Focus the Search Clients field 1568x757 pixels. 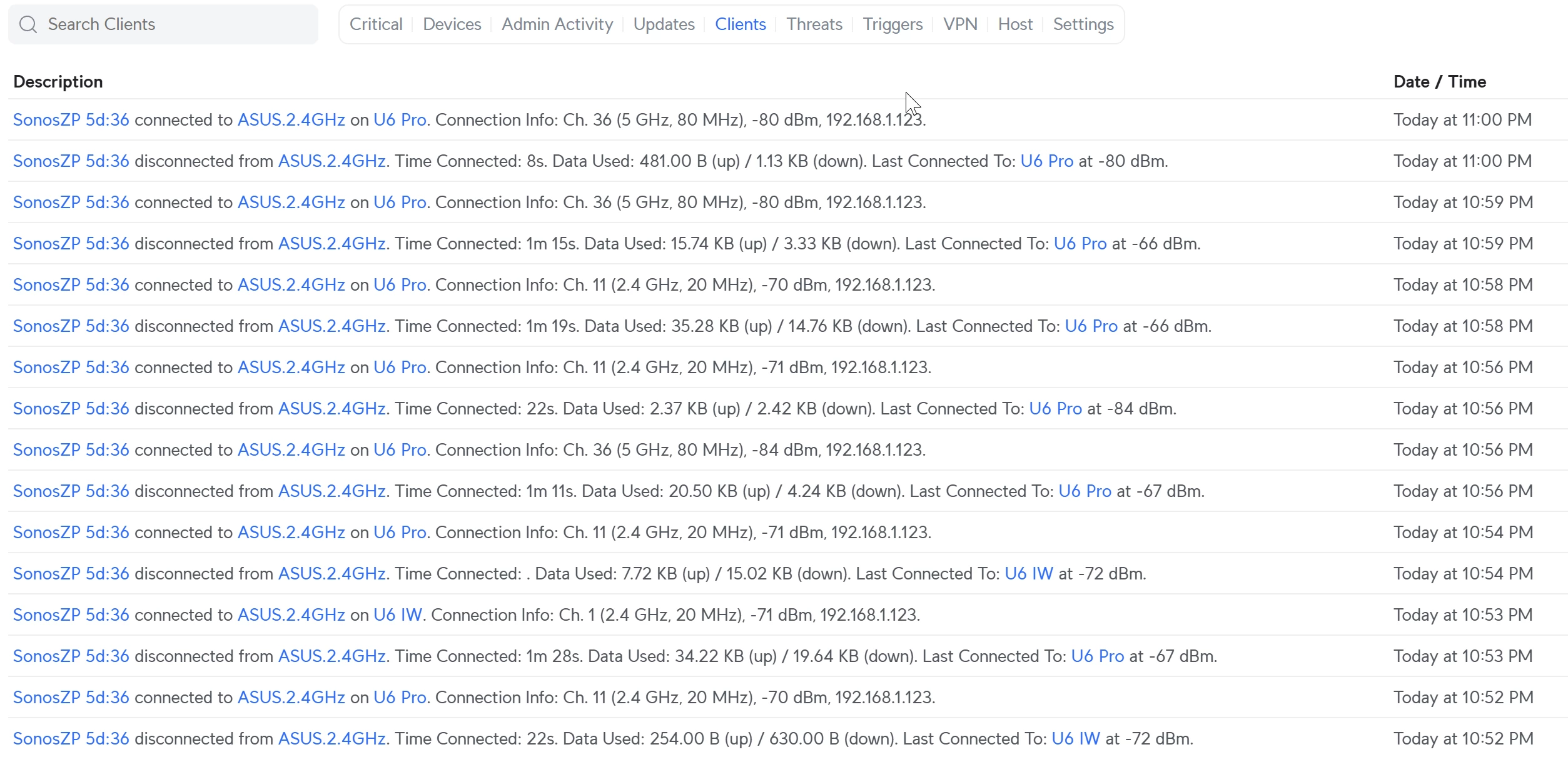163,24
